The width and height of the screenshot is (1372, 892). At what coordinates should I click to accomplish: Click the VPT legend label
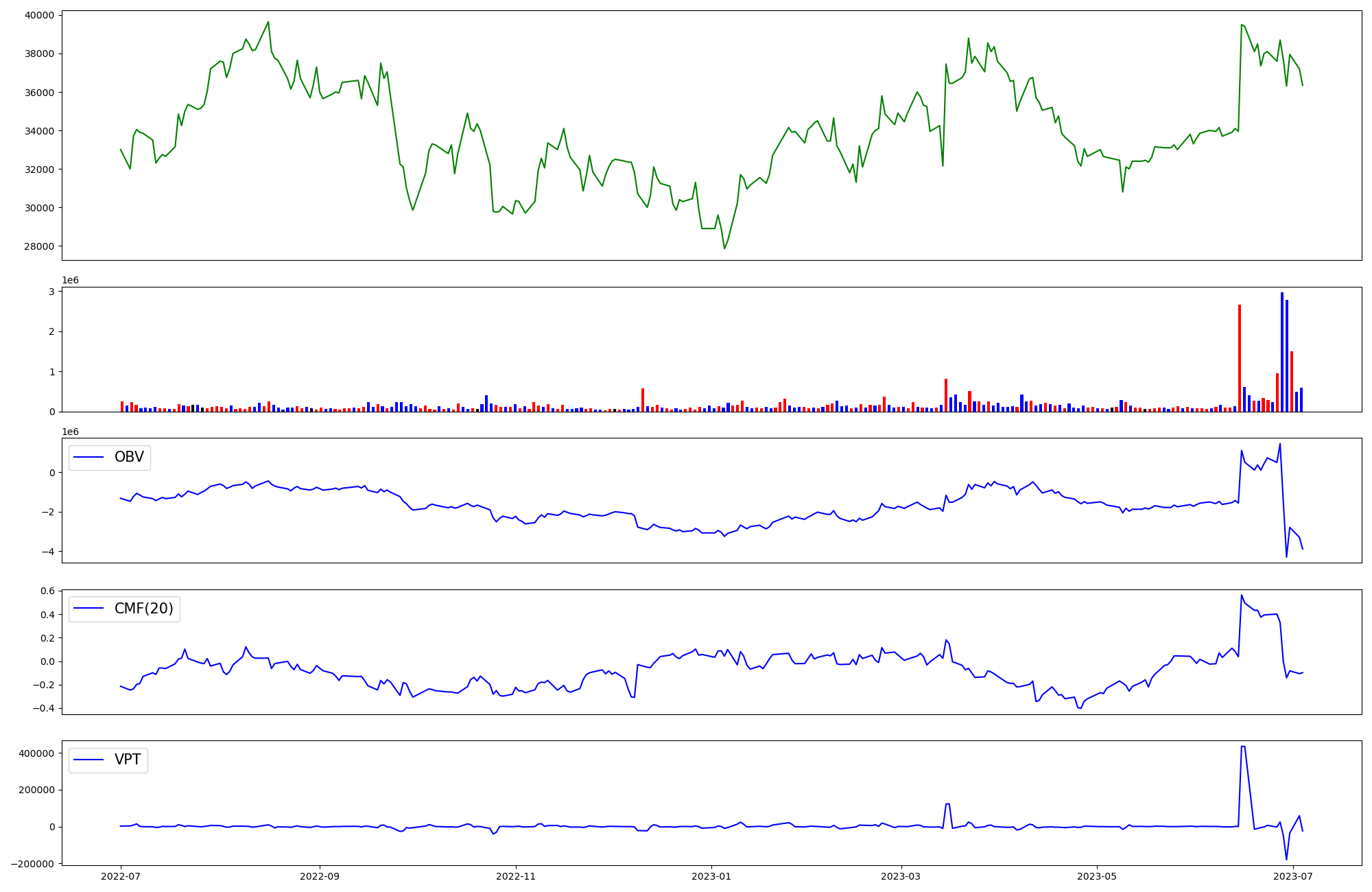128,760
